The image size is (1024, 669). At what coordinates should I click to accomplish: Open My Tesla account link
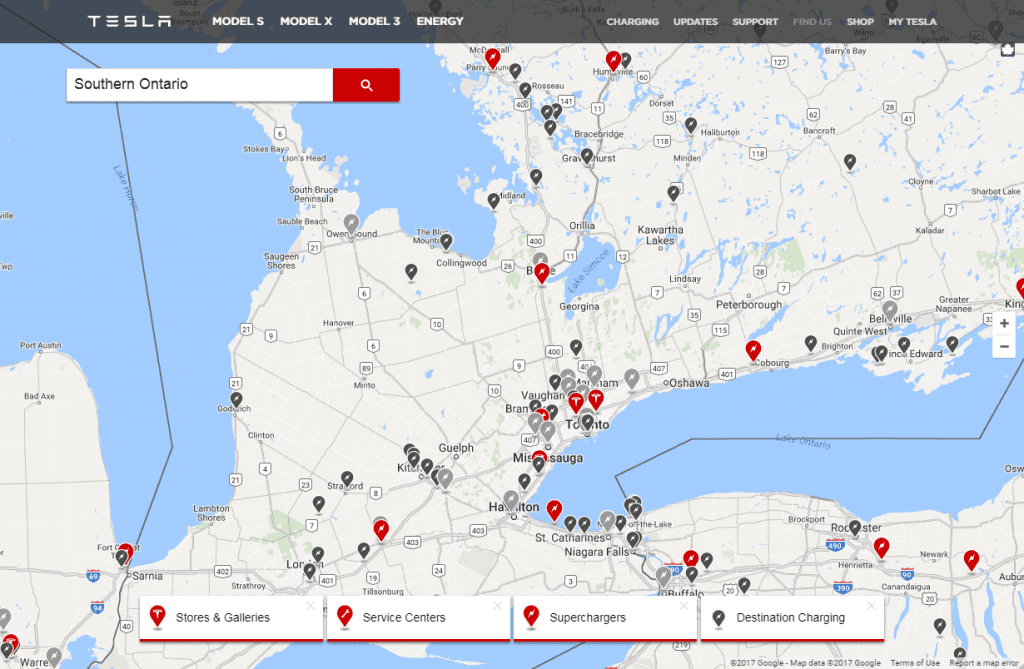tap(912, 22)
